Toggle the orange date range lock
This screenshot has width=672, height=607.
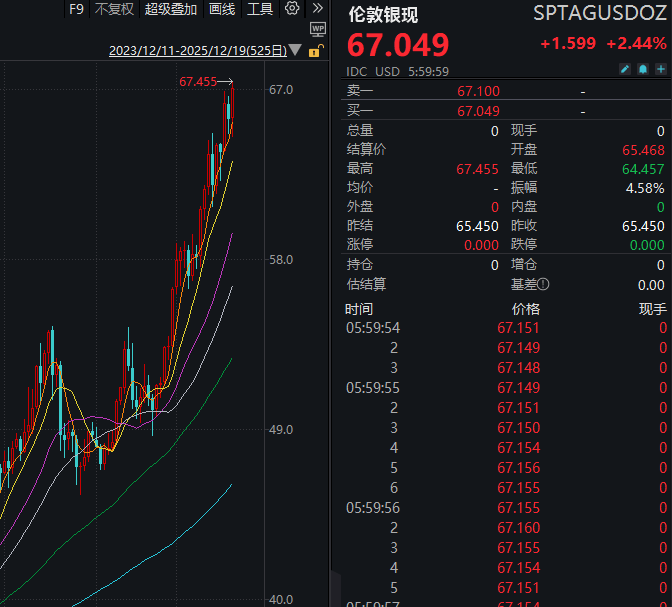(x=316, y=51)
